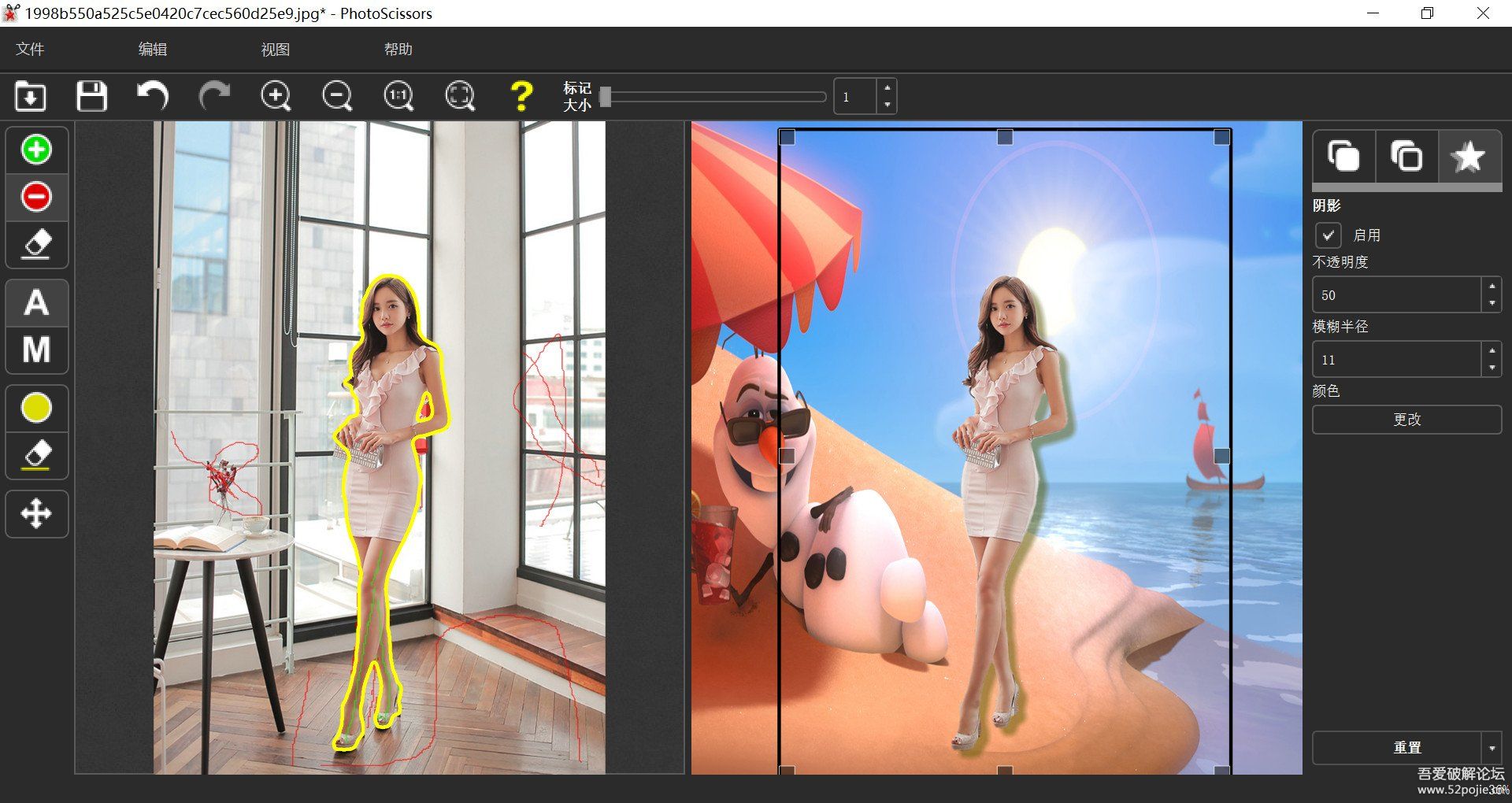The height and width of the screenshot is (803, 1512).
Task: Save the image with the floppy disk icon
Action: (x=92, y=97)
